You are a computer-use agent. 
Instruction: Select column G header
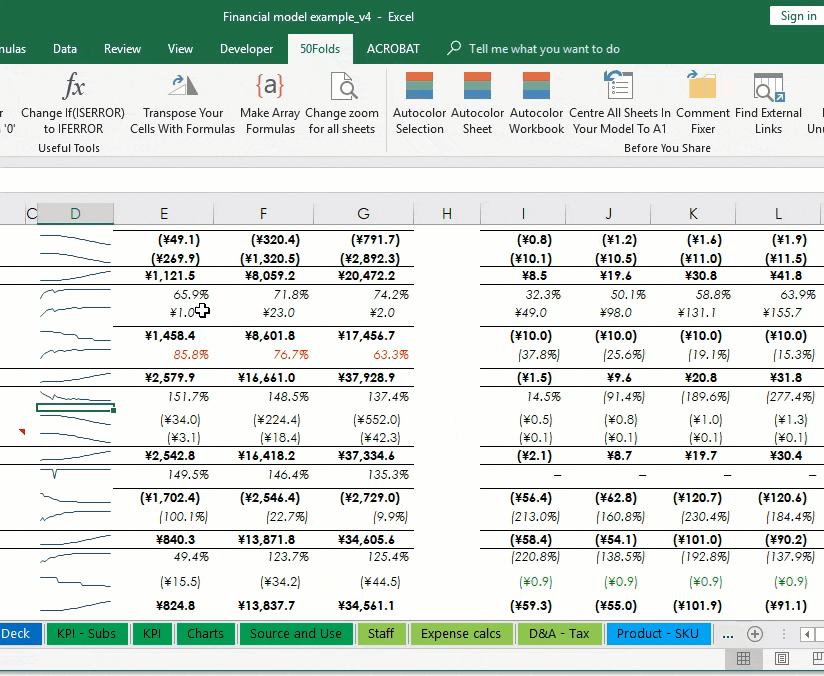click(363, 213)
